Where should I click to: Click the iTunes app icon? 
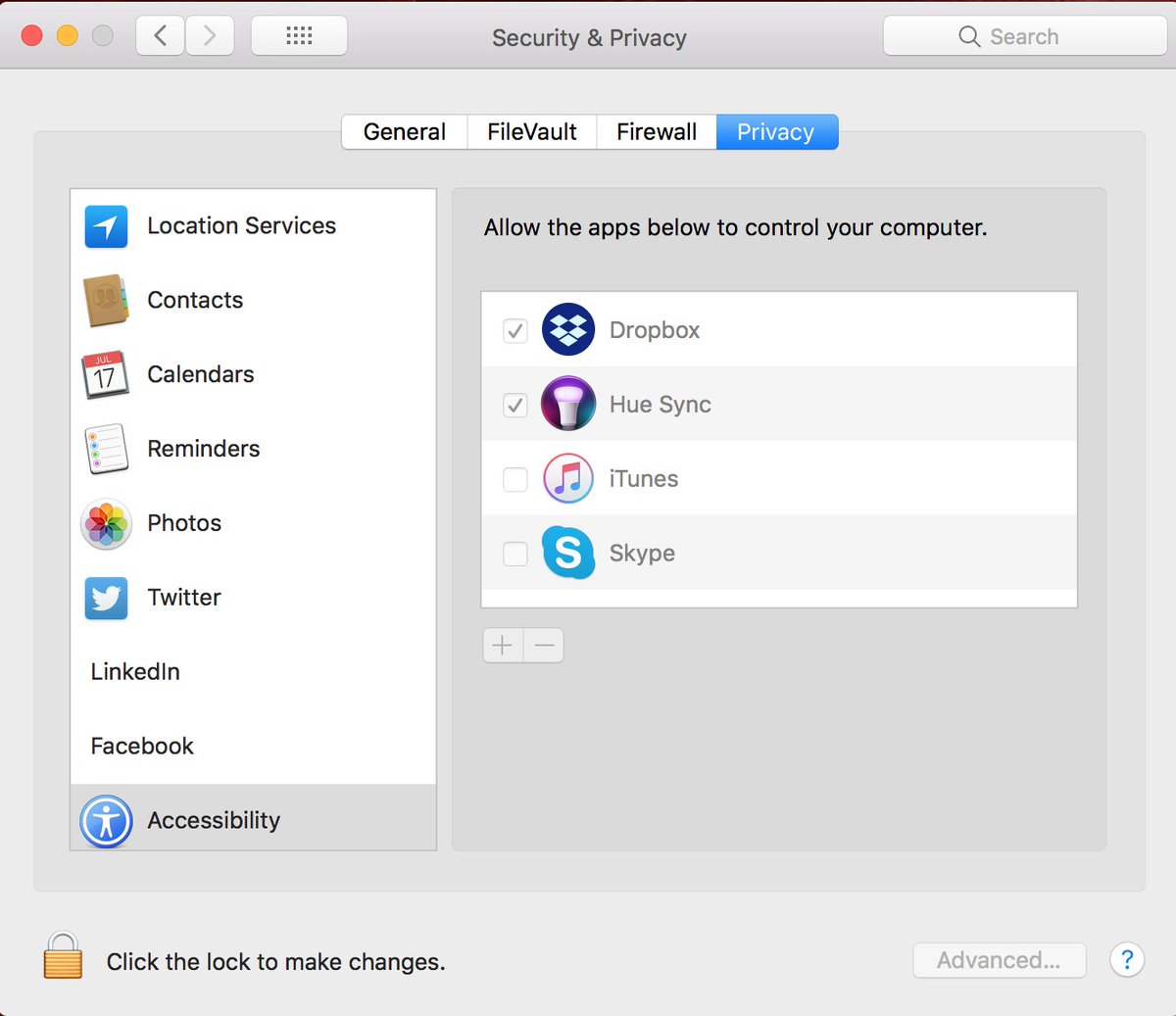568,478
